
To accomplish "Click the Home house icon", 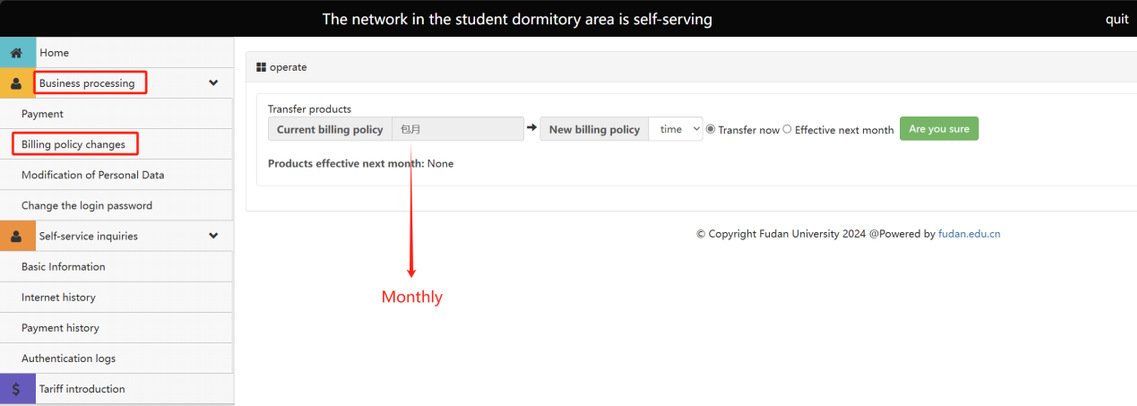I will click(16, 53).
